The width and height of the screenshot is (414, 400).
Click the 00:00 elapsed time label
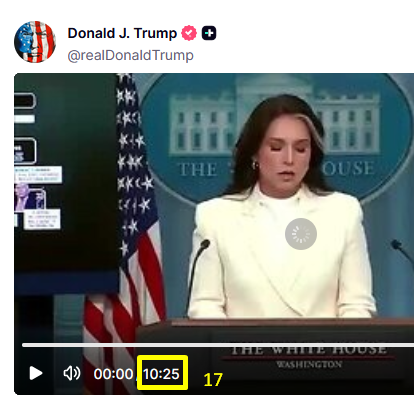113,374
